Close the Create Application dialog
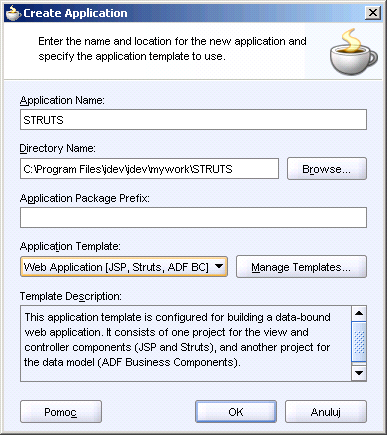 click(x=373, y=13)
